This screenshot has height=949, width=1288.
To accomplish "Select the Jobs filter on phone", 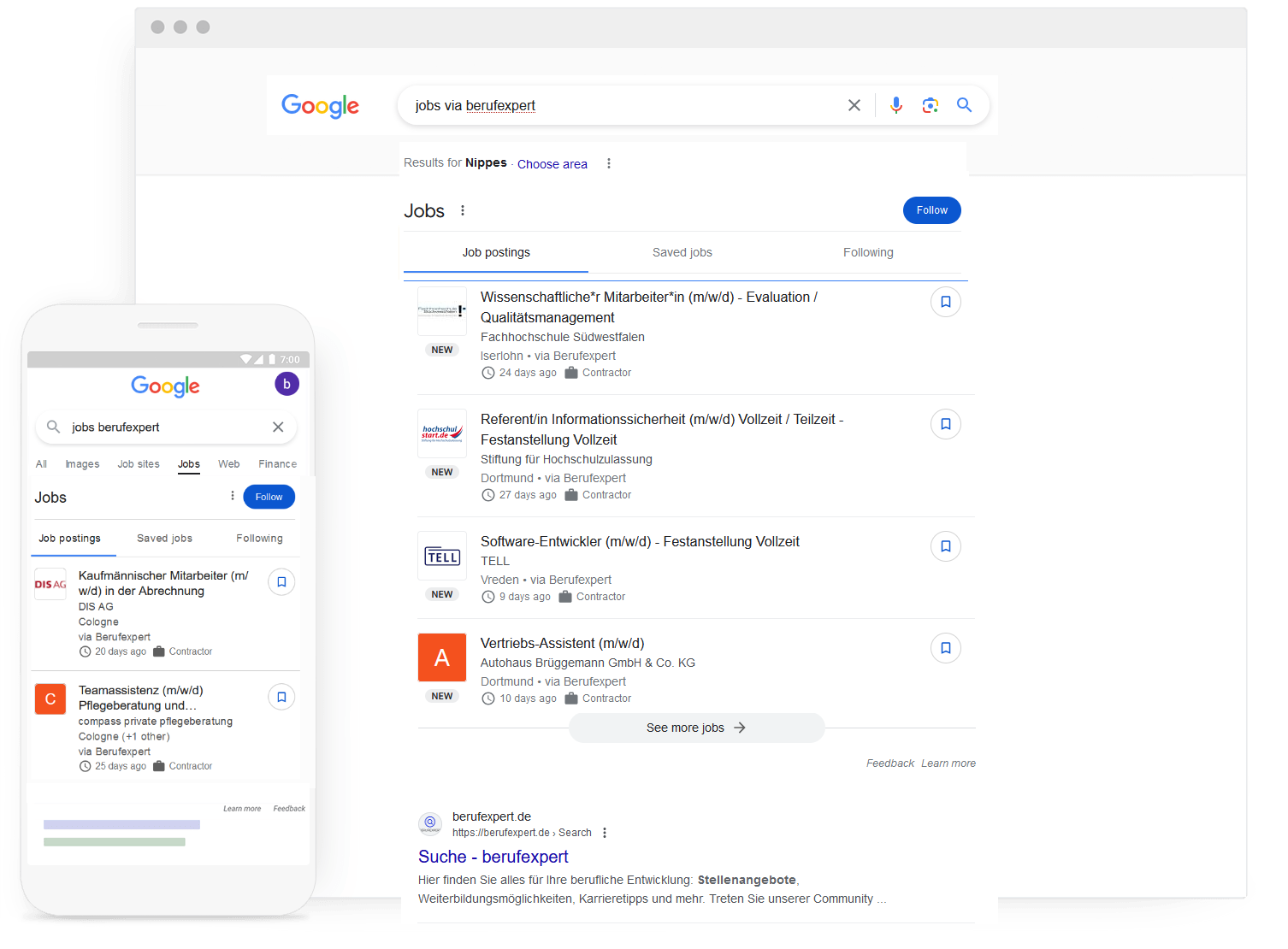I will [x=189, y=464].
